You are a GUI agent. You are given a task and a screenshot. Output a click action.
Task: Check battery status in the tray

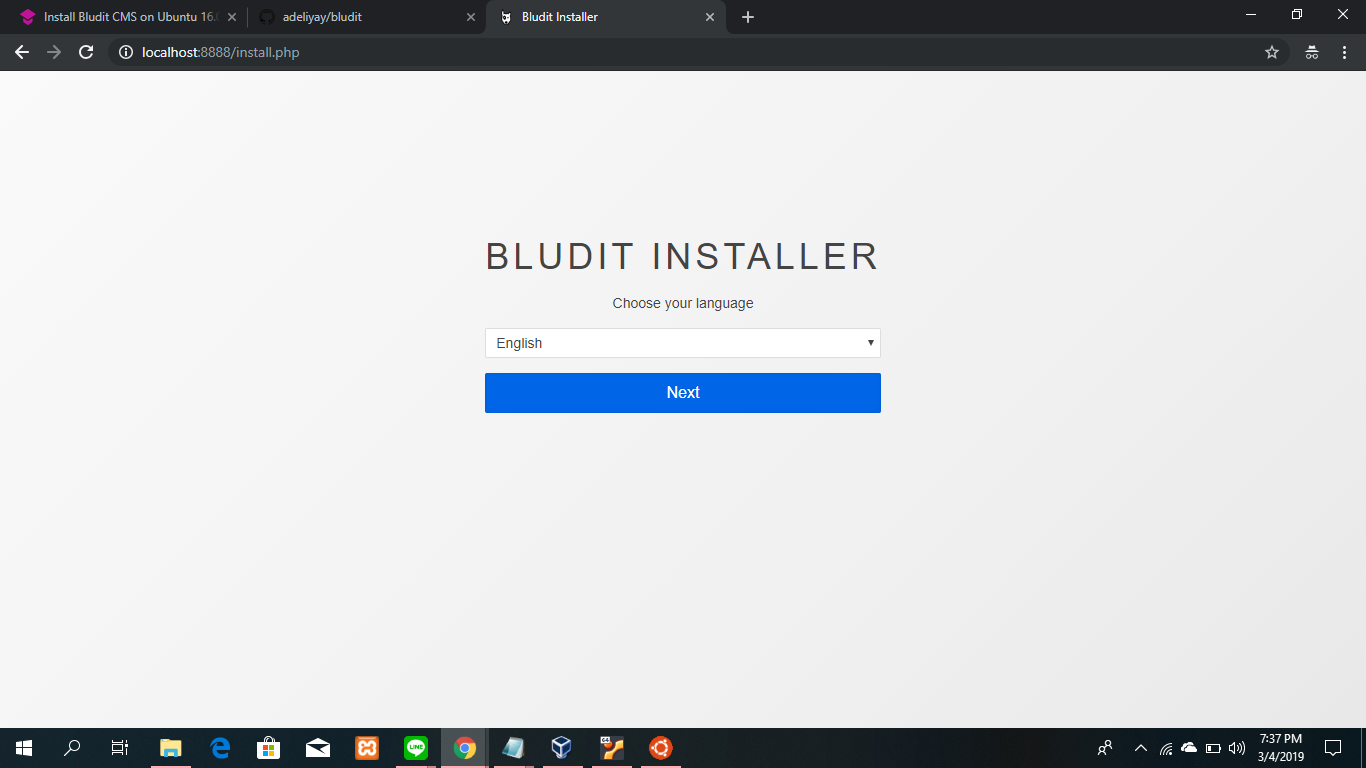1213,748
